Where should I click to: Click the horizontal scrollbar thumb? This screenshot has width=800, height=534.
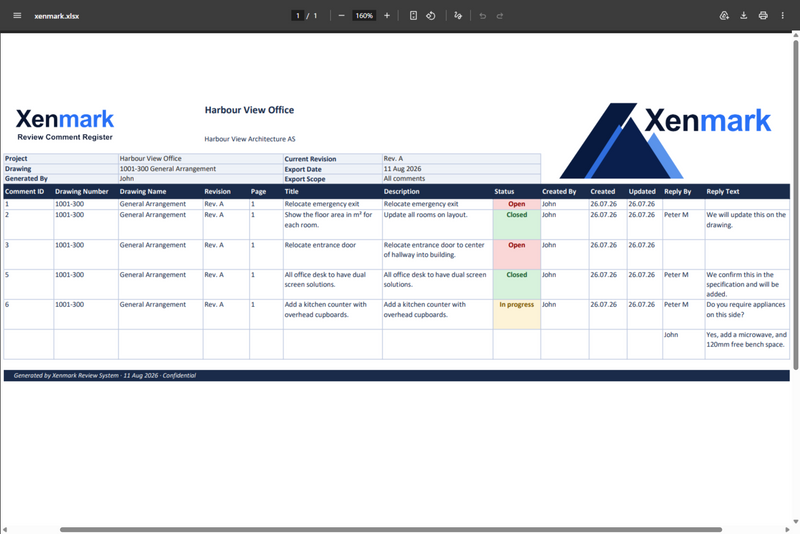391,529
